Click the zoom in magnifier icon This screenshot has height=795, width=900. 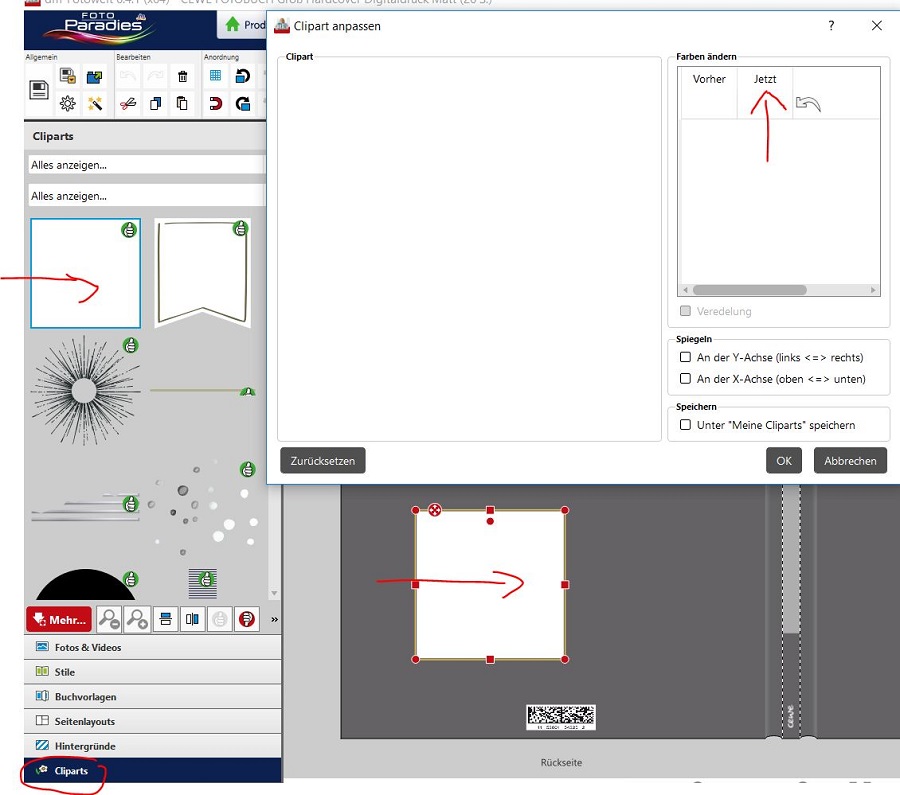(x=137, y=619)
